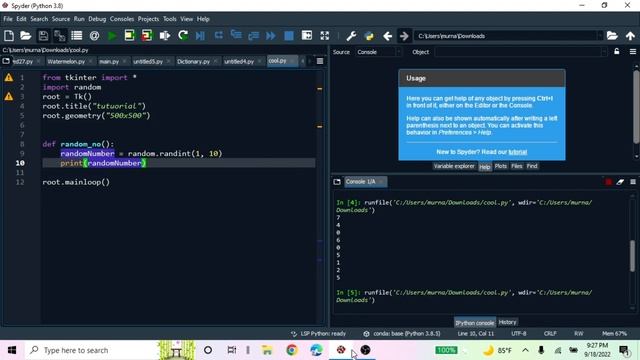
Task: Start debugging the file icon
Action: 200,36
